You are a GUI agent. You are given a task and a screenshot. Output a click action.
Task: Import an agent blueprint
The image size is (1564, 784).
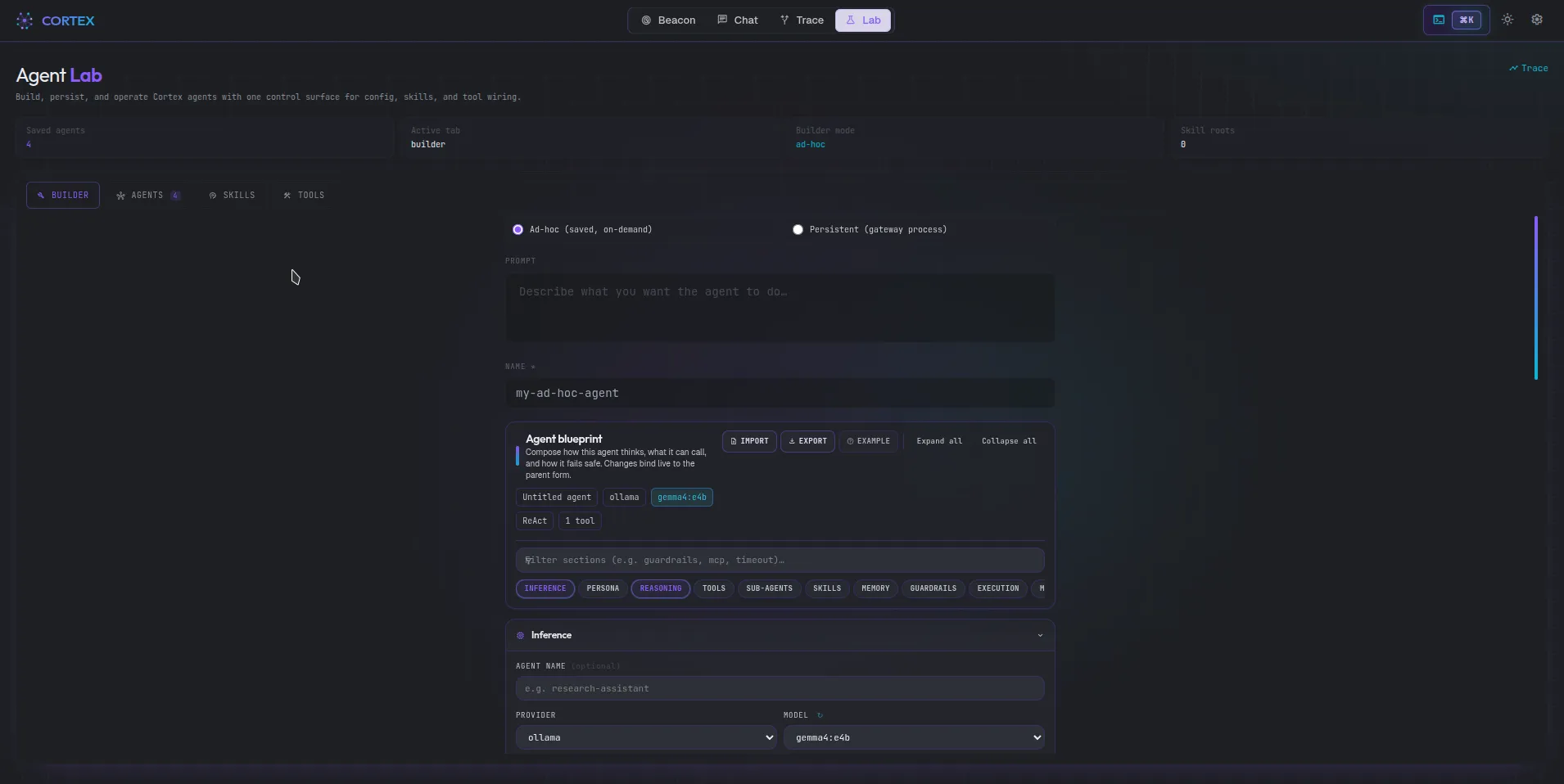749,441
